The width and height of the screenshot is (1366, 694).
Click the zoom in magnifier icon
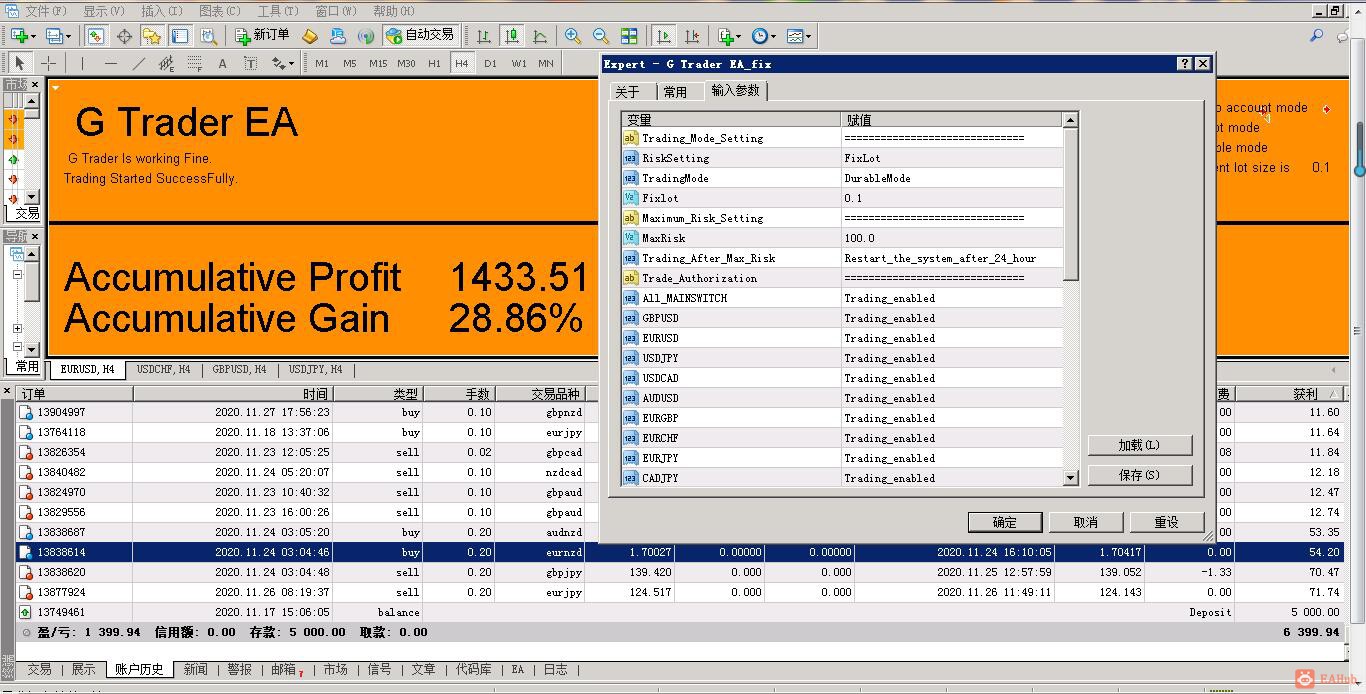coord(573,36)
